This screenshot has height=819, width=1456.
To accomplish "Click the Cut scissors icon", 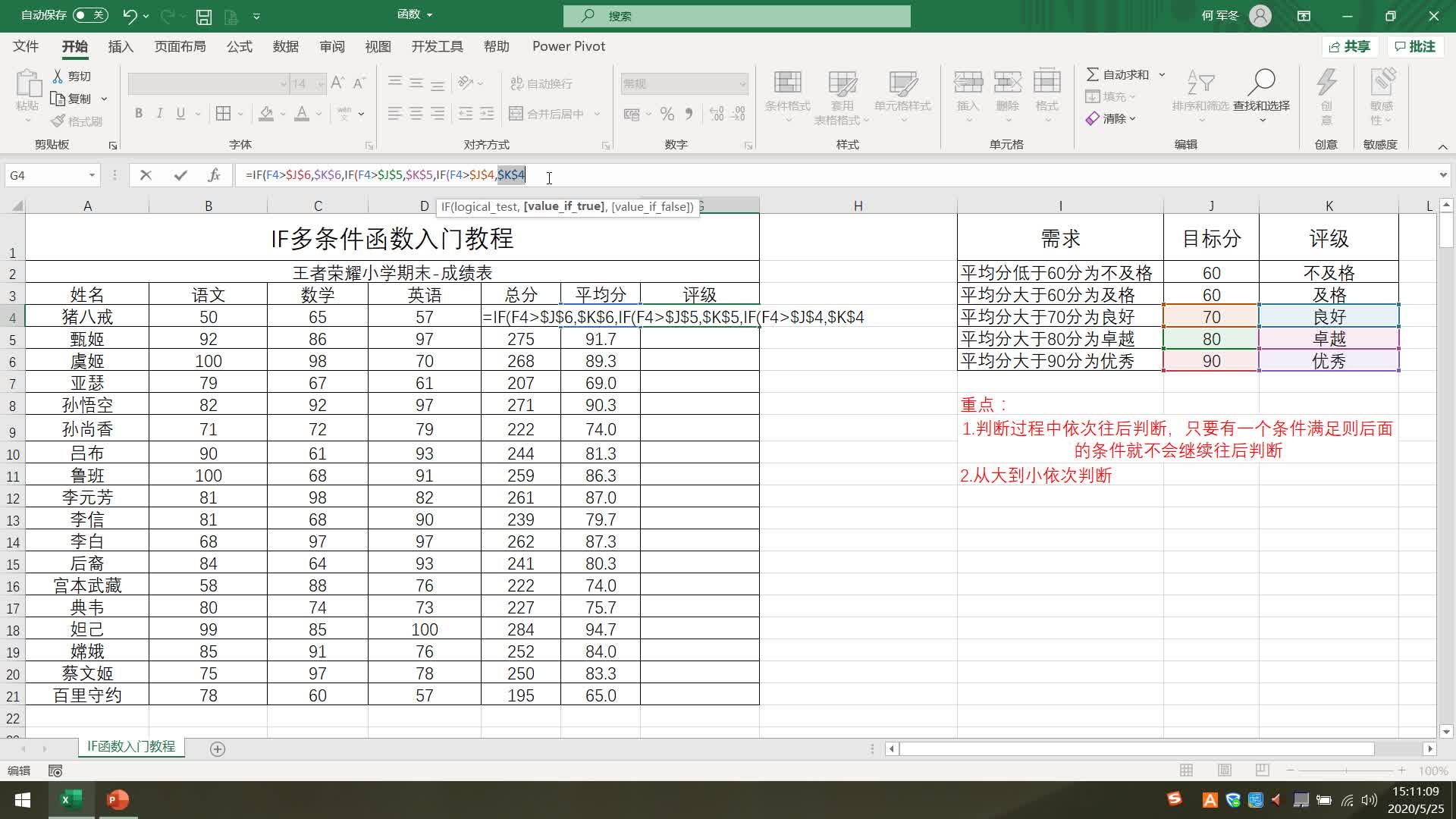I will [x=58, y=76].
